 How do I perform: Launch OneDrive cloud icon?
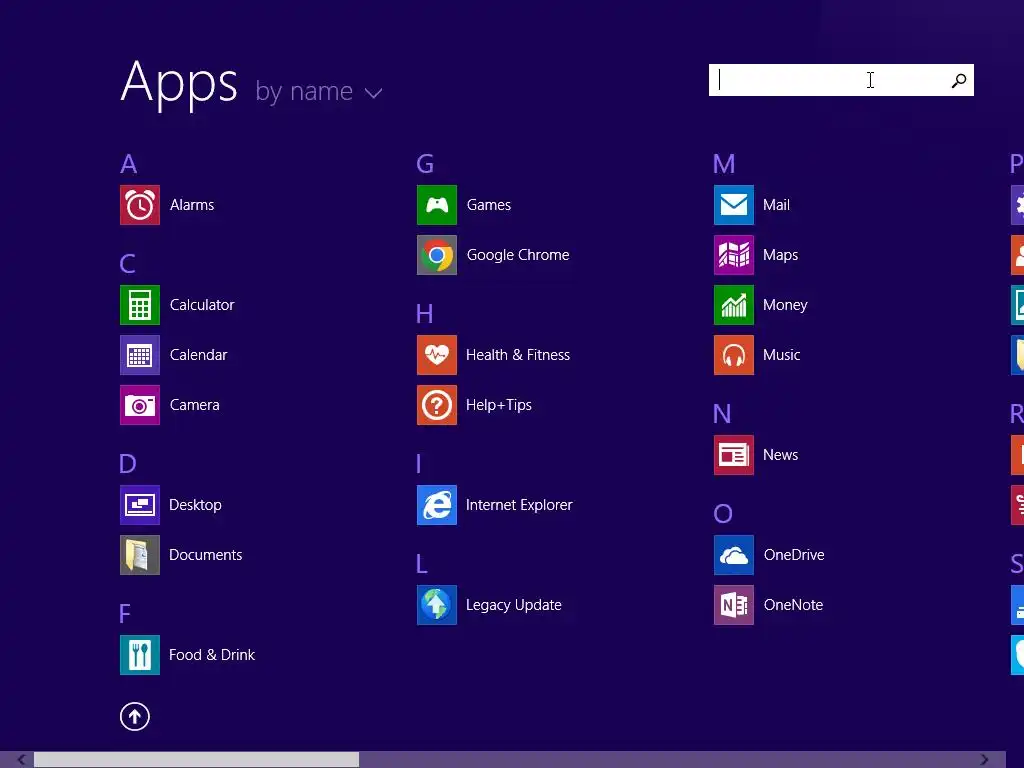tap(734, 555)
